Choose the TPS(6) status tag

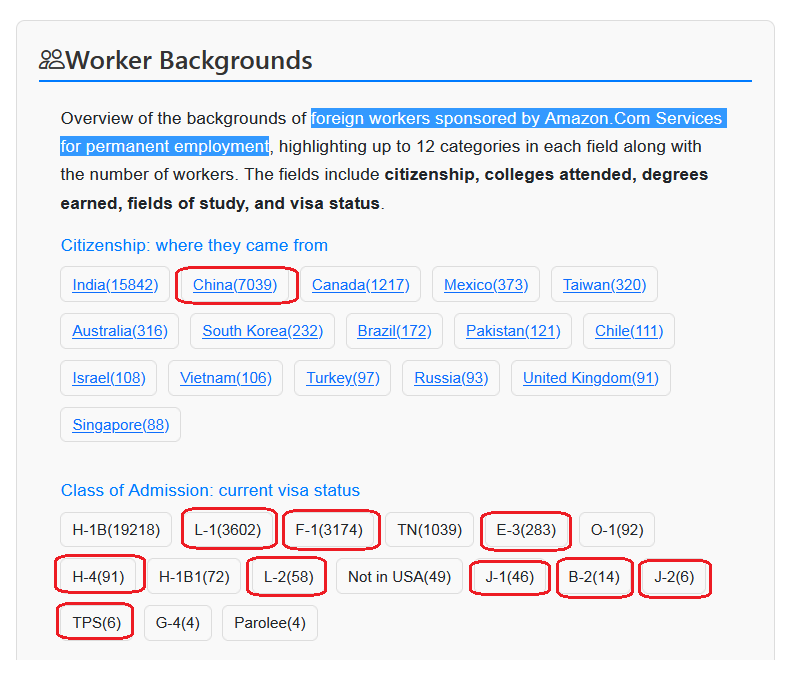(97, 623)
